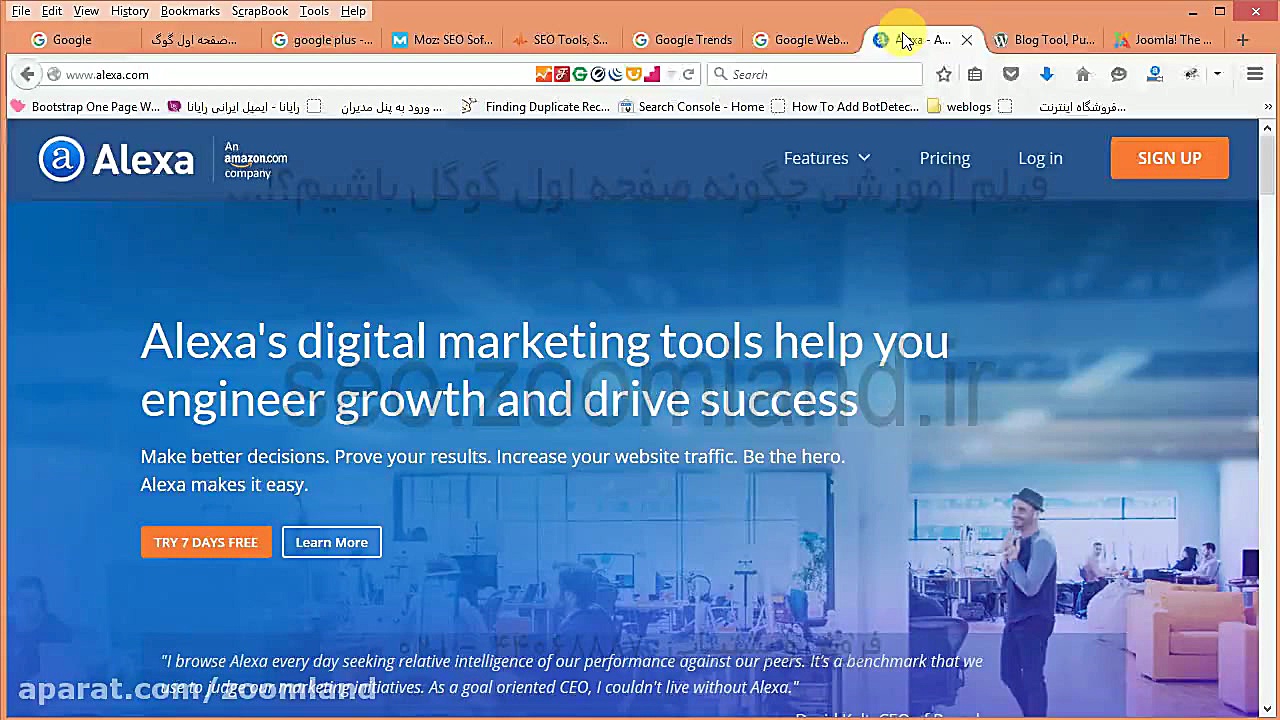Switch to the SEO Tools tab
This screenshot has width=1280, height=720.
[x=562, y=40]
